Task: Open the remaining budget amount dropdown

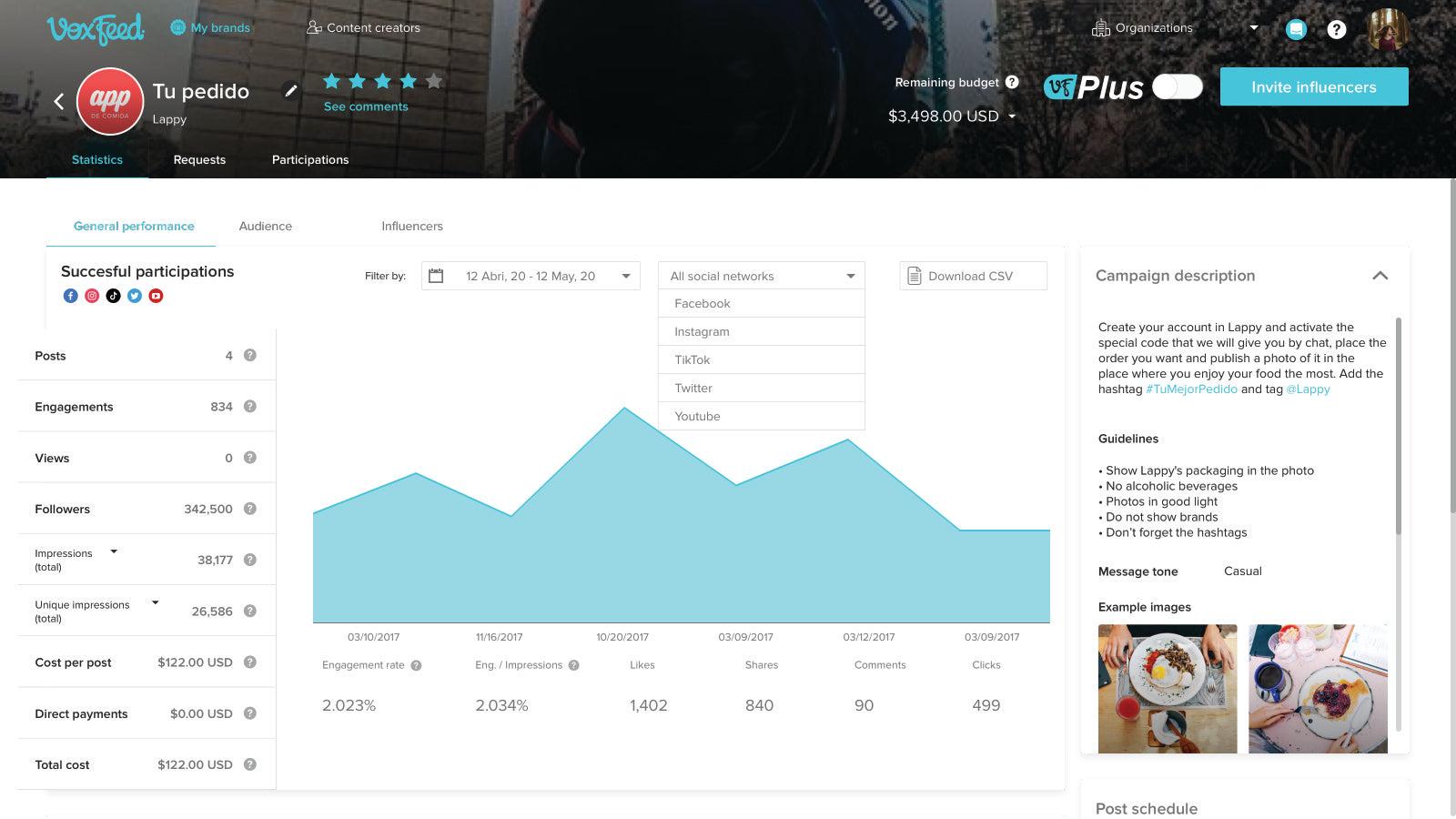Action: [x=1010, y=116]
